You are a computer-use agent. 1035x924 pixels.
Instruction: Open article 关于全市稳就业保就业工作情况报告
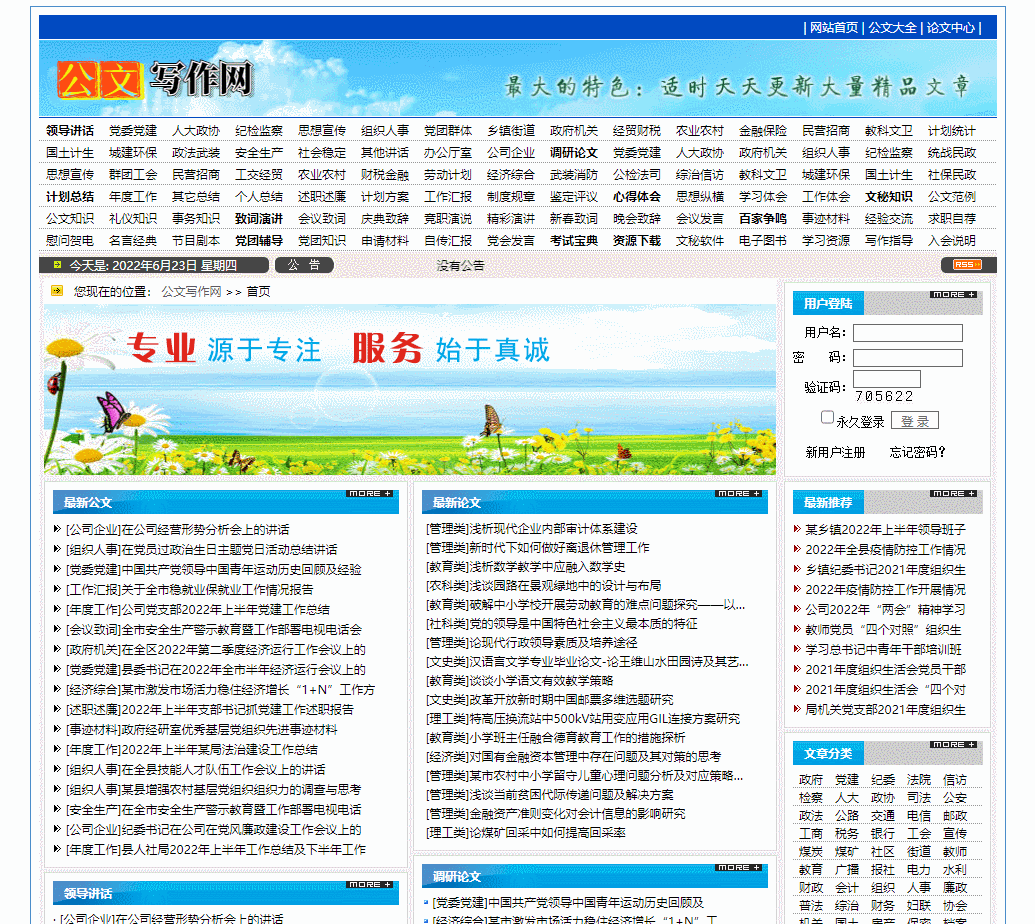tap(218, 589)
